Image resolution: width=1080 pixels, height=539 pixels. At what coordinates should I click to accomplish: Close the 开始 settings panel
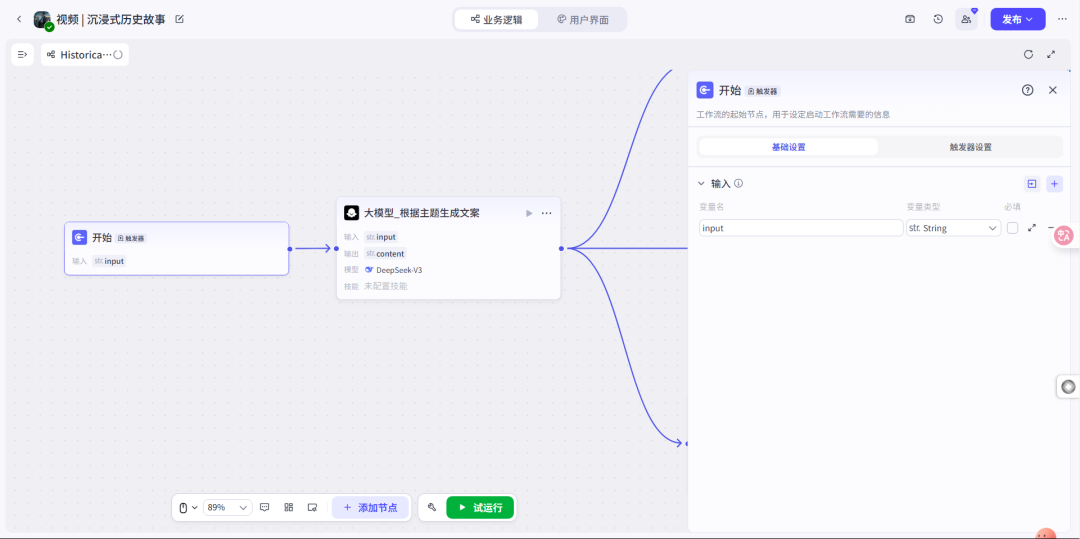coord(1052,90)
